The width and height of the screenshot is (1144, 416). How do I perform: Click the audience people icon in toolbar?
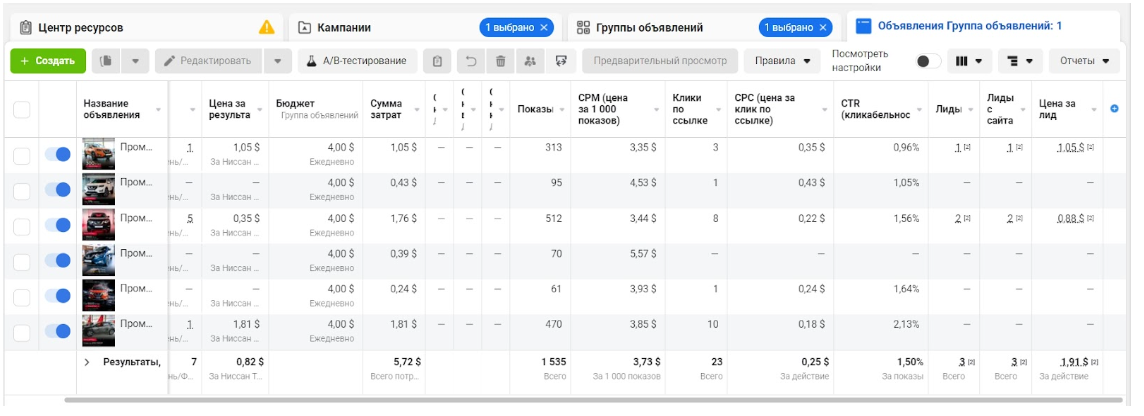click(530, 61)
